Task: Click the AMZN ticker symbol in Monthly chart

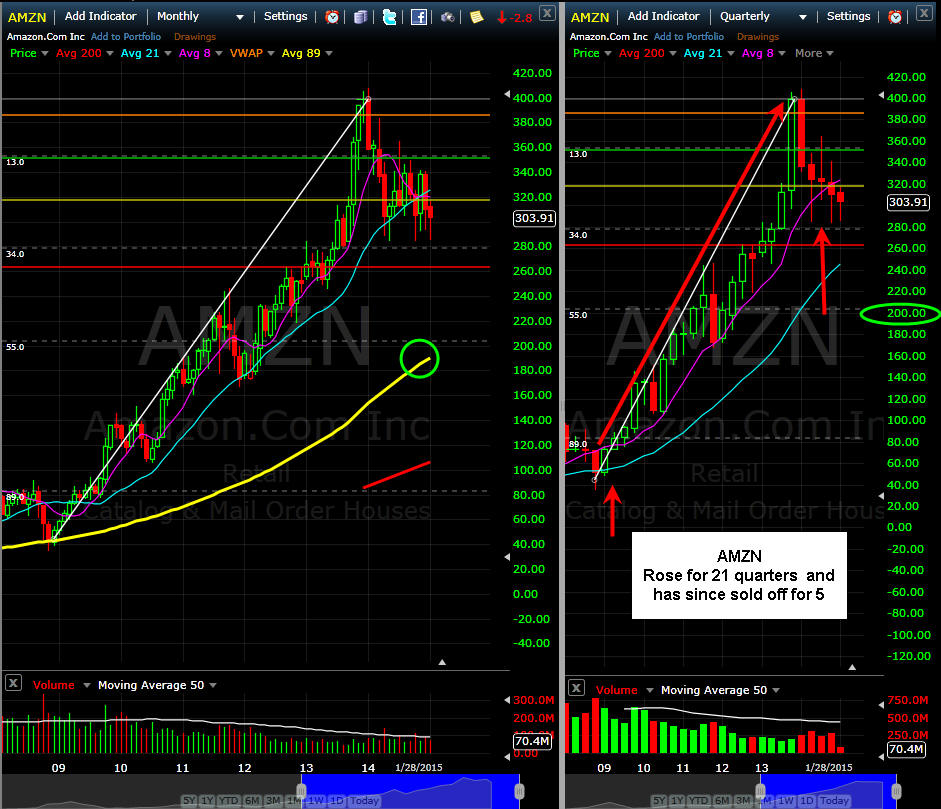Action: [27, 17]
